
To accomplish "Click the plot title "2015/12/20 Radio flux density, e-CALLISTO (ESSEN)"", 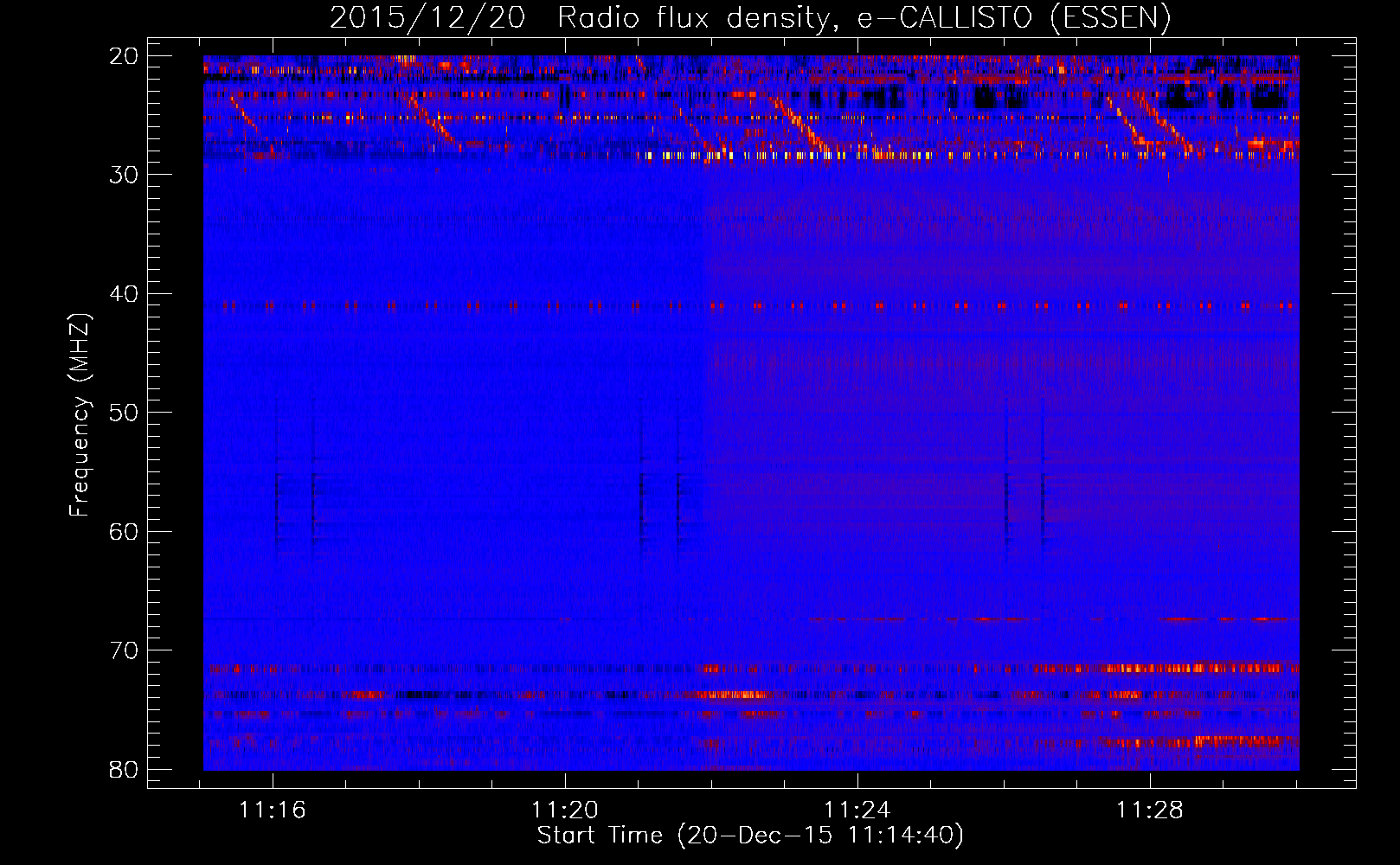I will pos(750,18).
